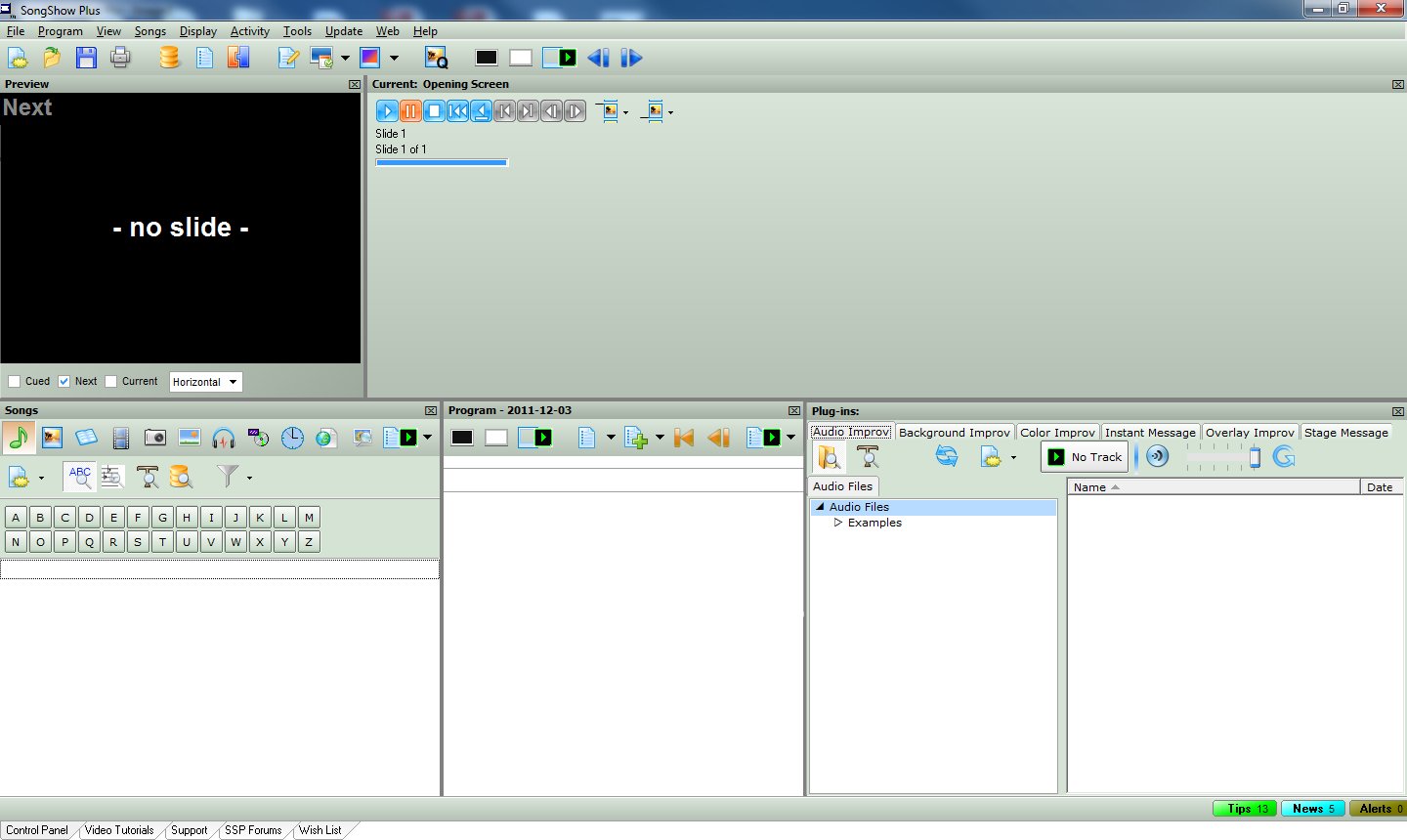
Task: Open the new document dropdown in Program panel
Action: [x=611, y=438]
